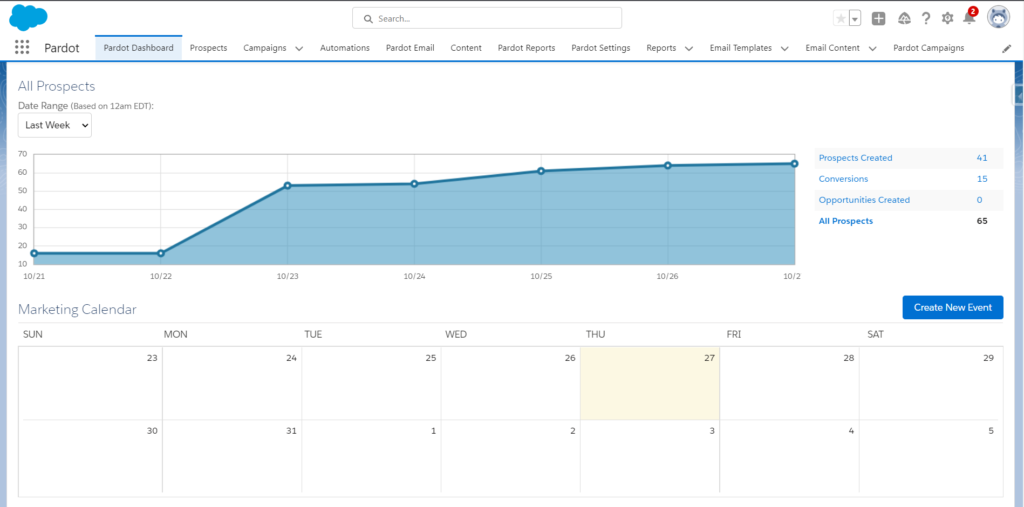Click the All Prospects stat link
The height and width of the screenshot is (507, 1024).
click(x=846, y=221)
